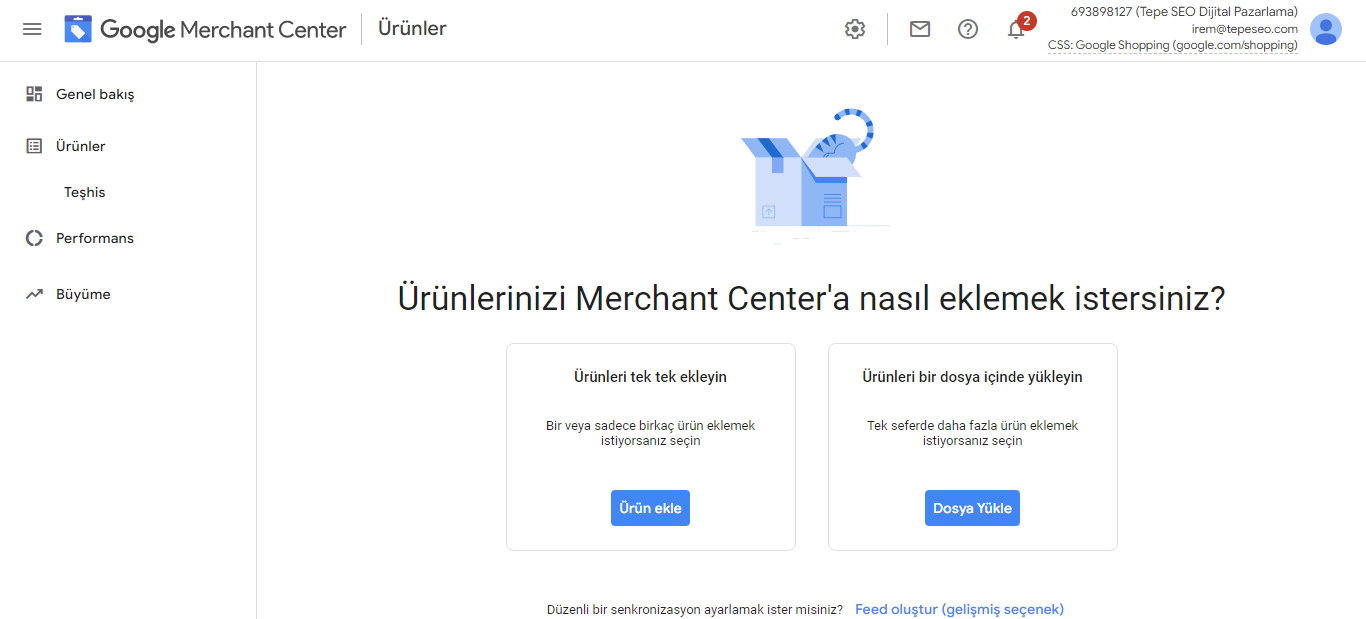Follow the Feed oluştur (gelişmiş seçenek) link

(x=959, y=609)
